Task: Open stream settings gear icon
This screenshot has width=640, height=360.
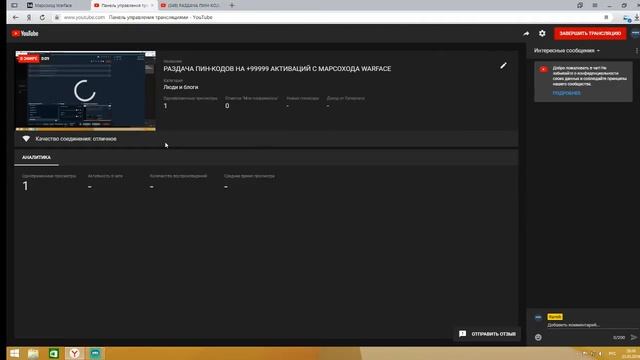Action: [542, 33]
